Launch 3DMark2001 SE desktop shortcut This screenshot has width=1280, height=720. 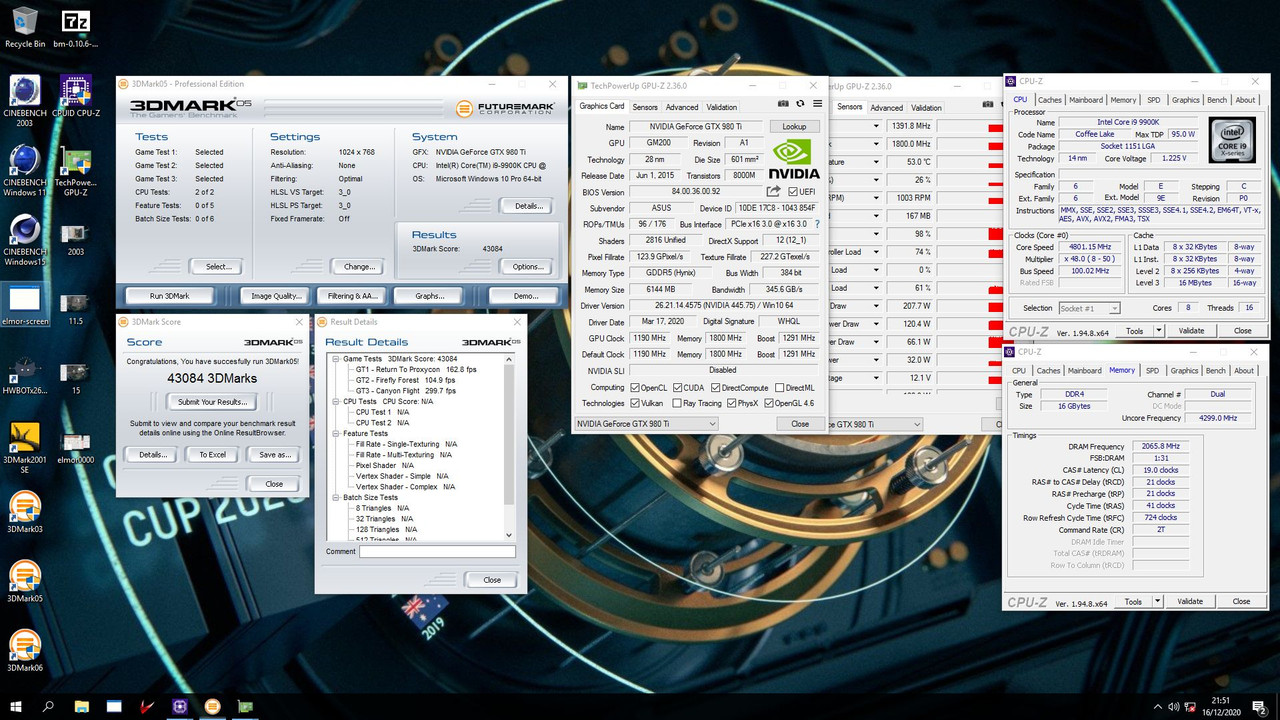pyautogui.click(x=25, y=446)
